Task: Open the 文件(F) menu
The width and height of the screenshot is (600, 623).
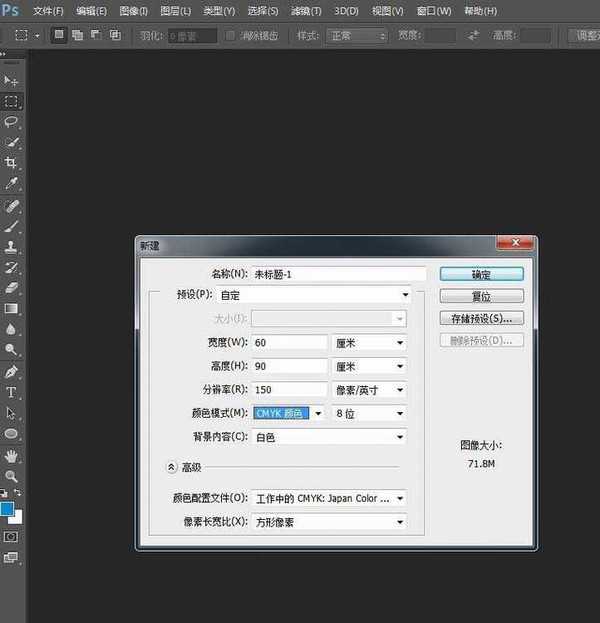Action: click(x=48, y=11)
